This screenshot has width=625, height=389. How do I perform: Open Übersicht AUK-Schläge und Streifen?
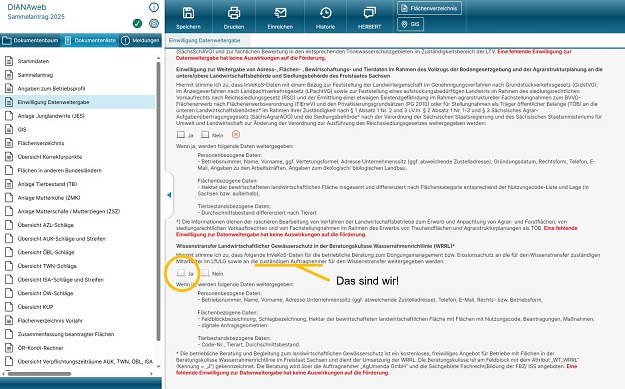click(x=61, y=239)
